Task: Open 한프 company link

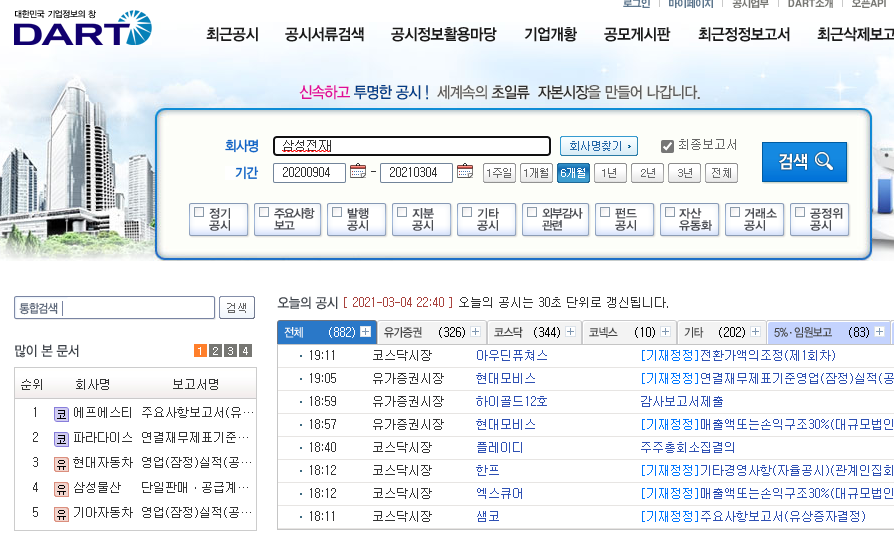Action: pyautogui.click(x=487, y=470)
